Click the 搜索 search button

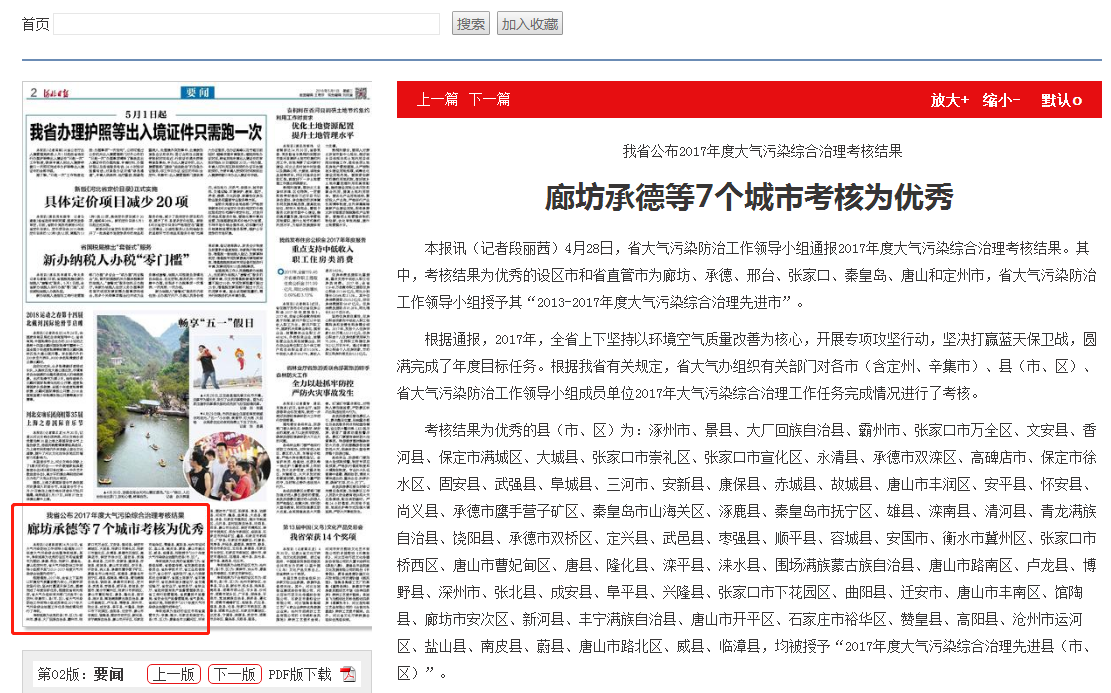[x=471, y=24]
